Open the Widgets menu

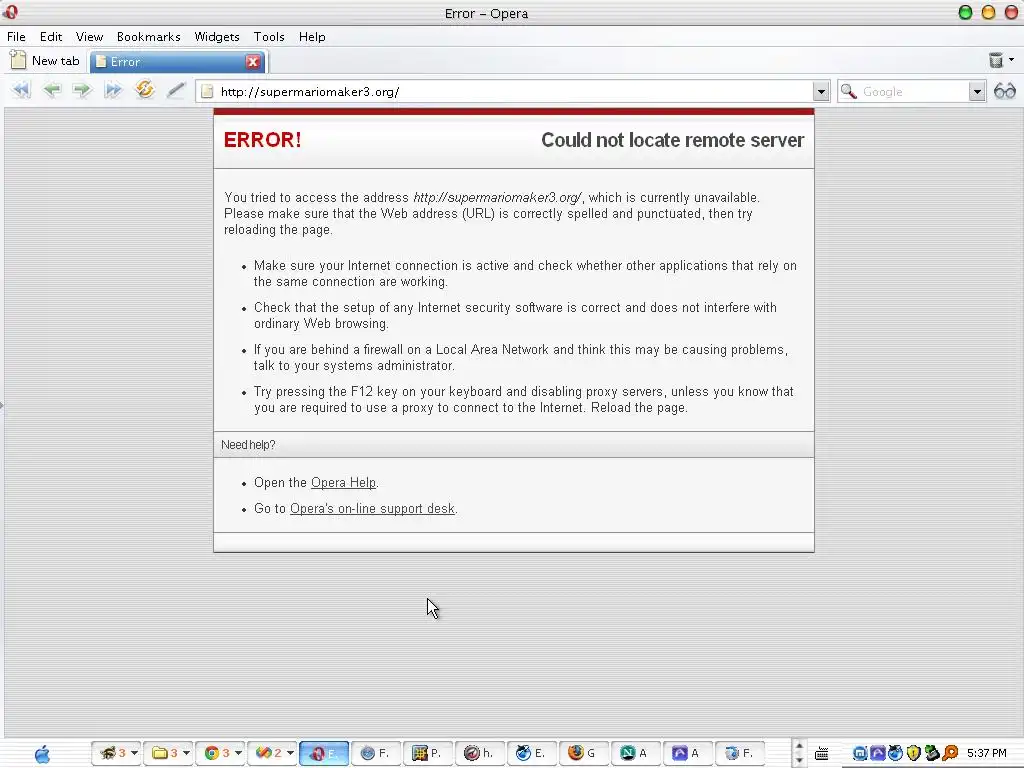click(x=217, y=37)
